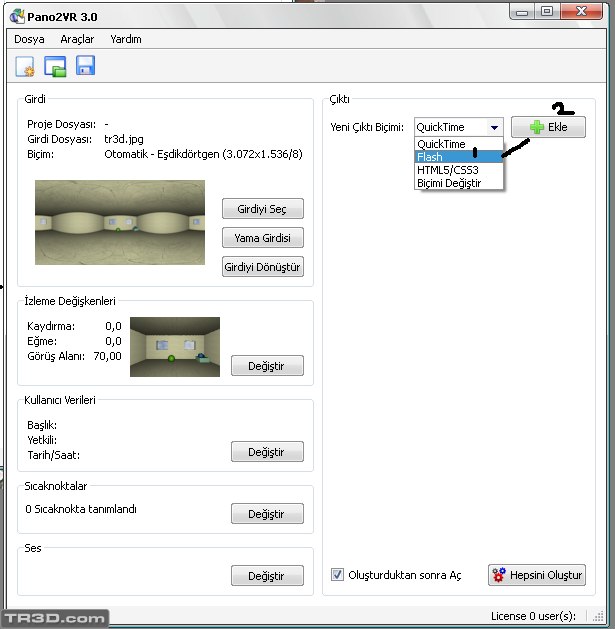Click the Hepsini Oluştur button
The image size is (615, 629).
537,575
